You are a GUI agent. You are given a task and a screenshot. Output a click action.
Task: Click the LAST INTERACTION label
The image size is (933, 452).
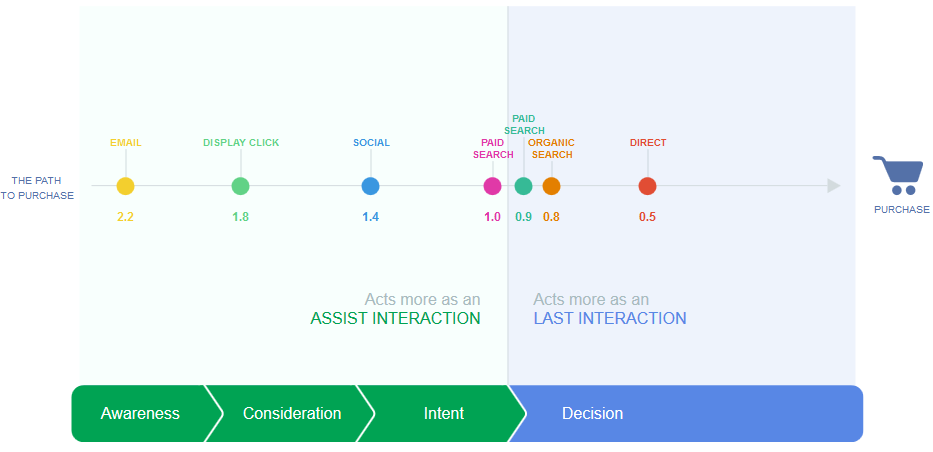pyautogui.click(x=609, y=319)
